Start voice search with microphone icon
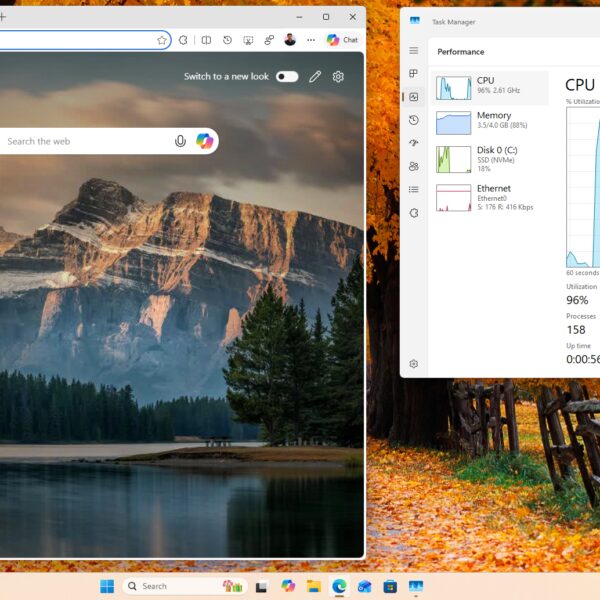The height and width of the screenshot is (600, 600). tap(180, 141)
